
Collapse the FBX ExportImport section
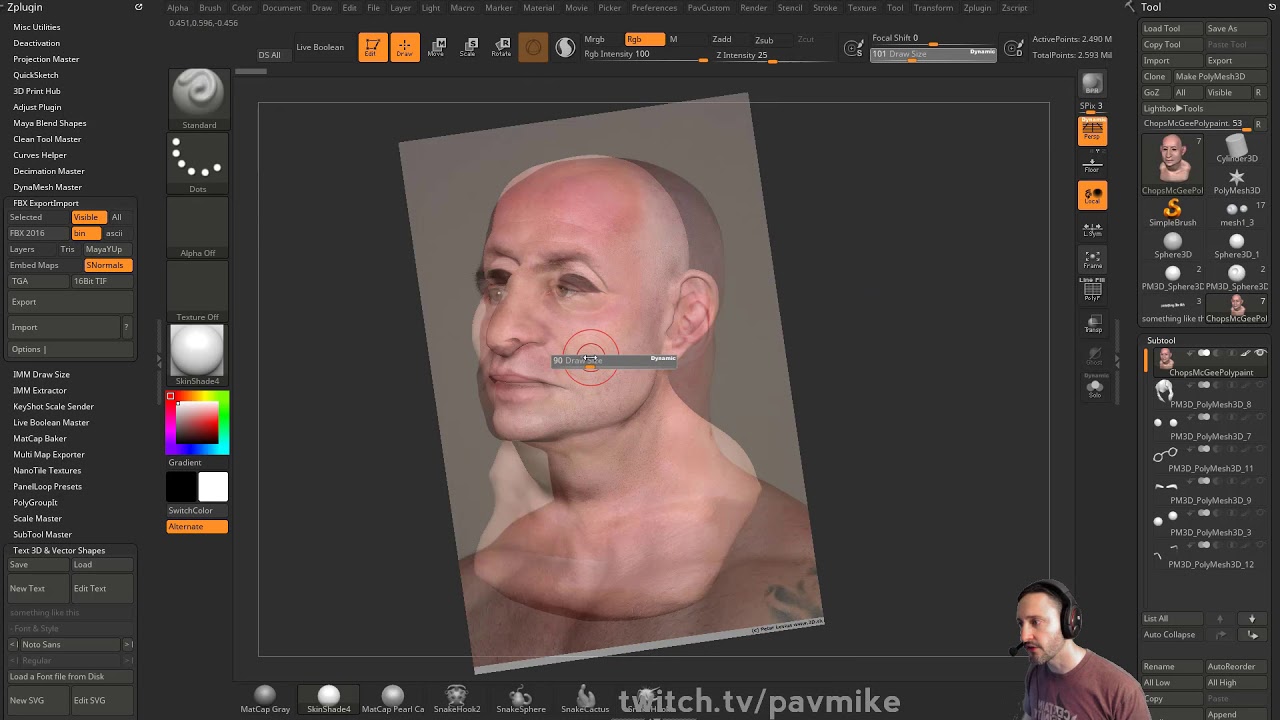(x=46, y=203)
